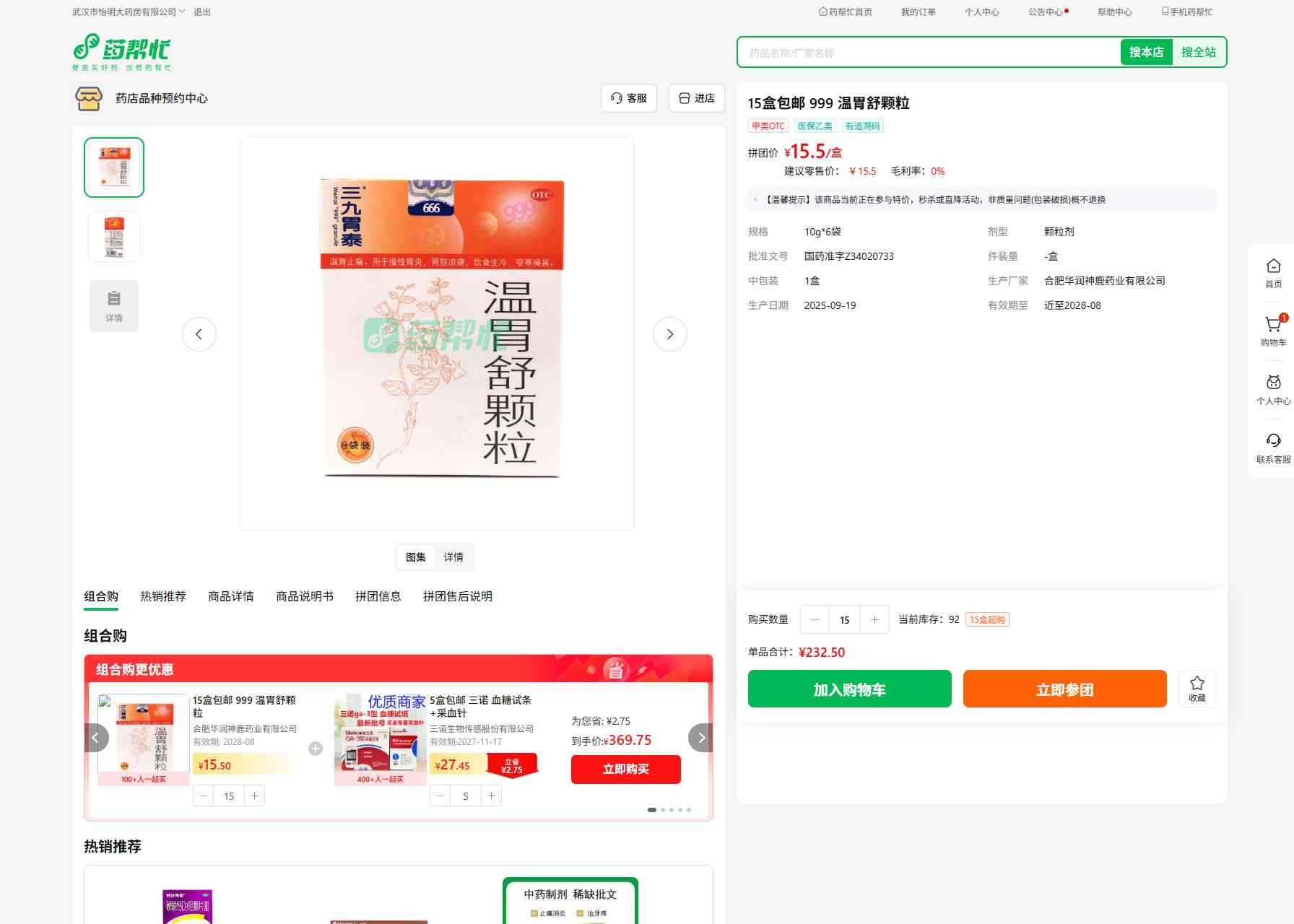Switch gallery view to 详情 toggle
This screenshot has width=1294, height=924.
453,557
